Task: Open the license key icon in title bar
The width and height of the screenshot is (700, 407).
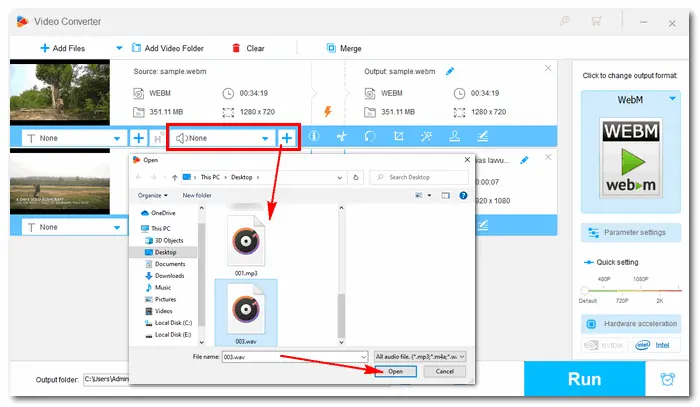Action: tap(565, 21)
